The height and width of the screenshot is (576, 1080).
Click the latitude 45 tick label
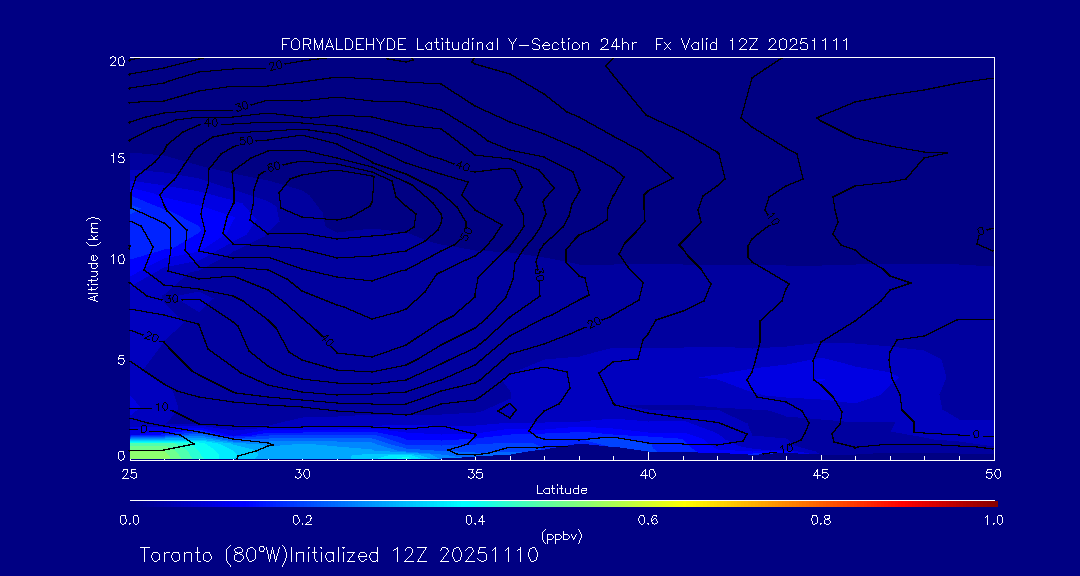tap(821, 473)
